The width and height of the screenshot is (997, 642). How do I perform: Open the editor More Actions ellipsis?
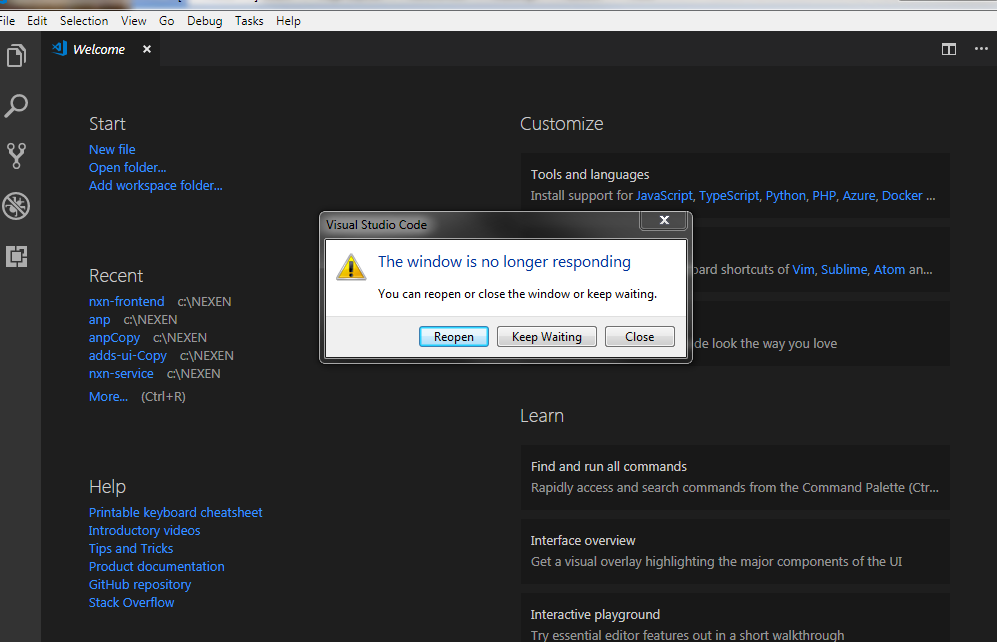[981, 49]
